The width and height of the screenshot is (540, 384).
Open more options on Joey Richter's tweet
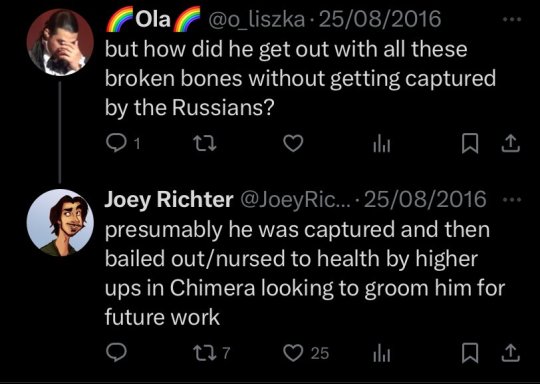[512, 200]
